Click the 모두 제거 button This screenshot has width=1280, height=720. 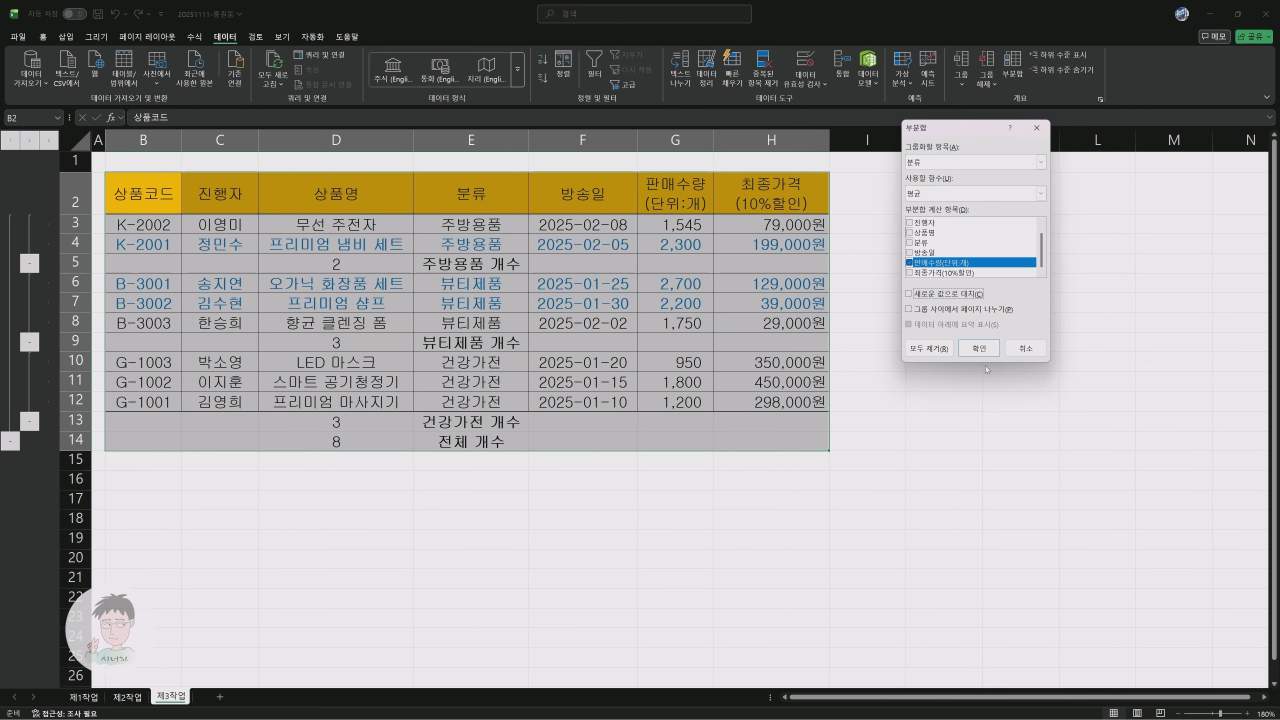(x=928, y=348)
